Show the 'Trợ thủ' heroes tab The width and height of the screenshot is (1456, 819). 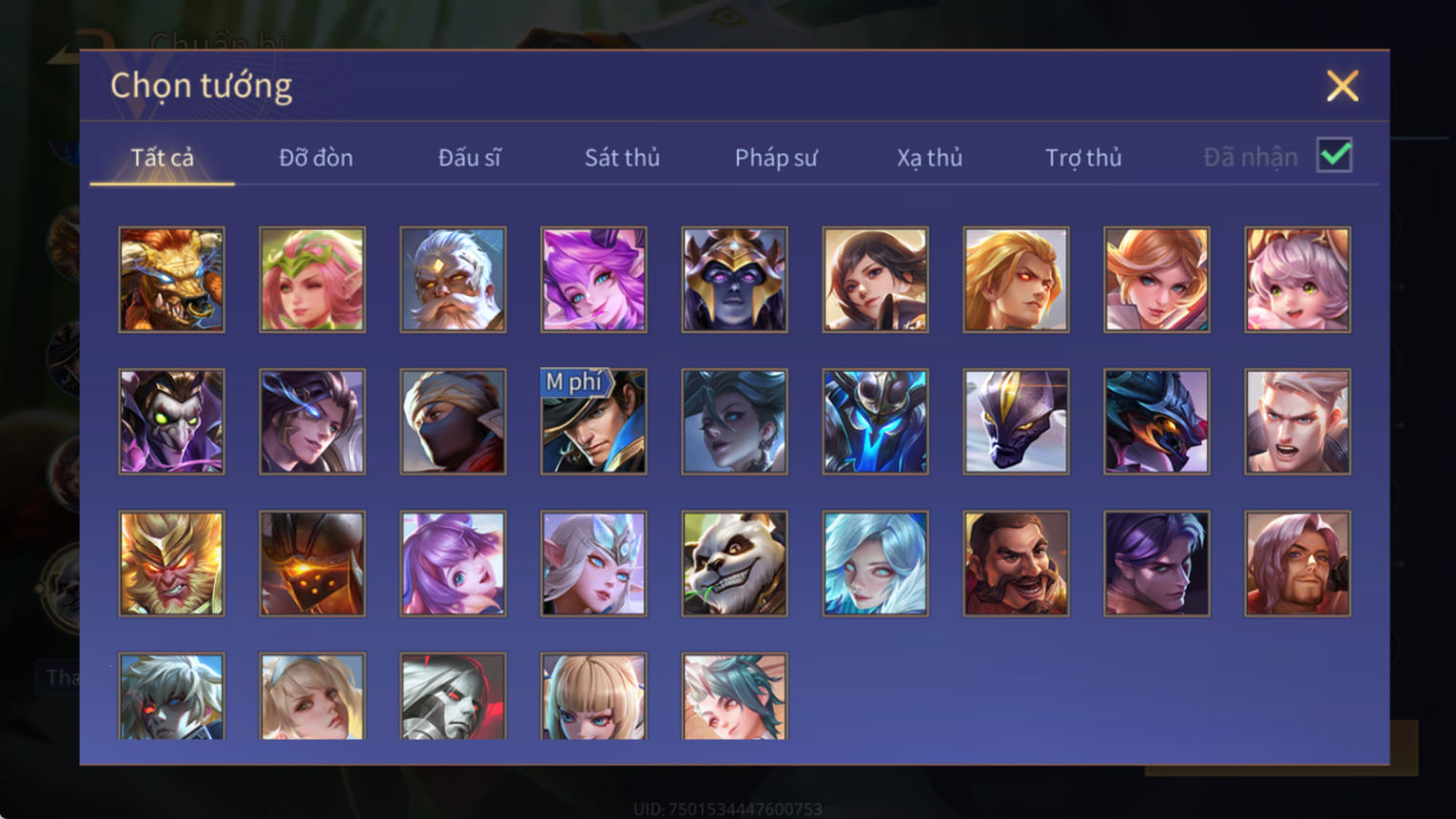(1084, 157)
